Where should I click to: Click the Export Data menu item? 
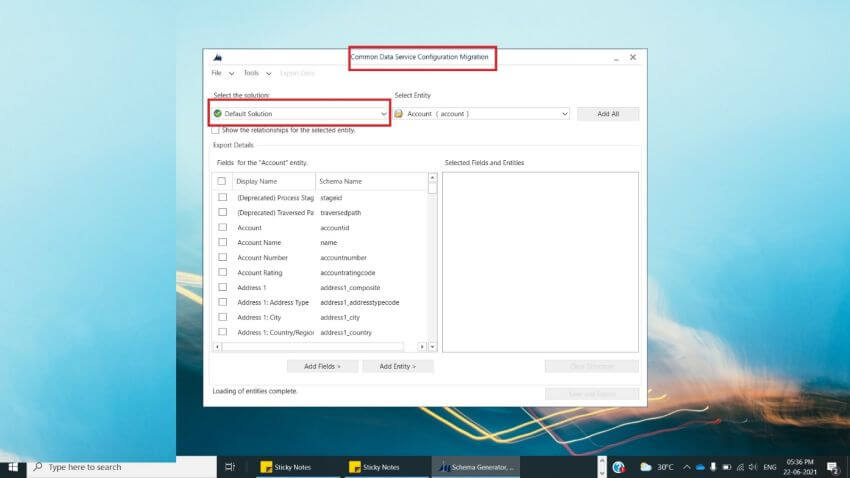coord(297,73)
